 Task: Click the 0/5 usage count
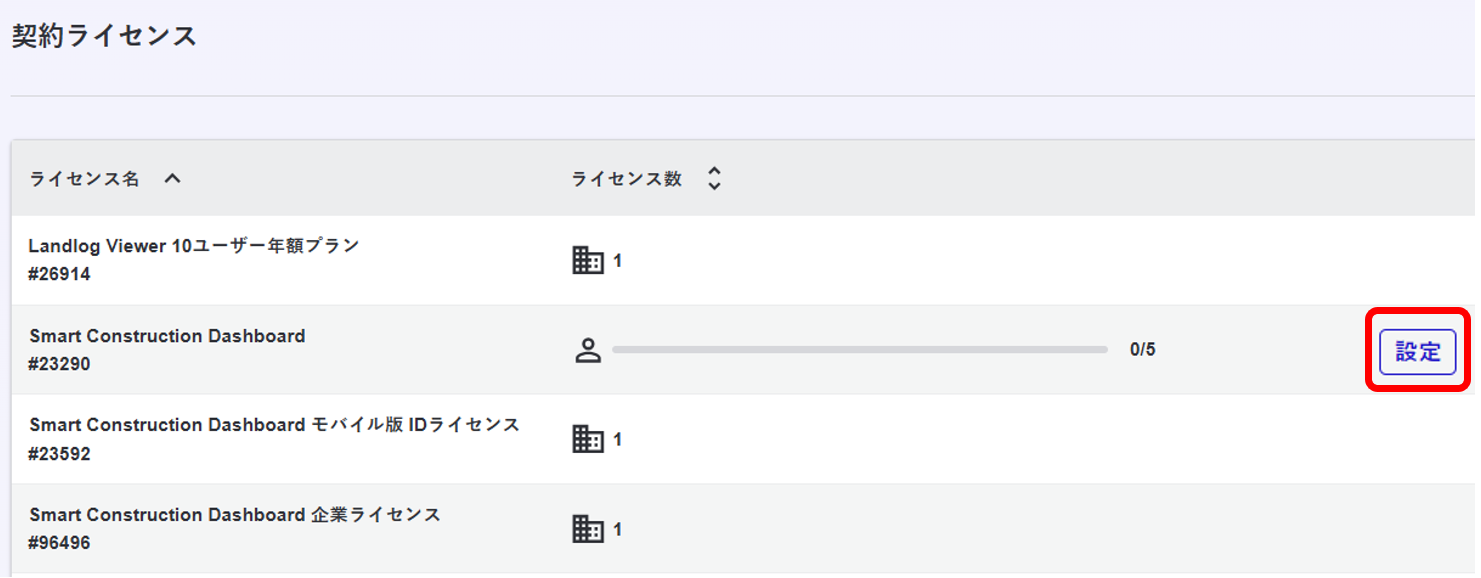click(x=1143, y=350)
